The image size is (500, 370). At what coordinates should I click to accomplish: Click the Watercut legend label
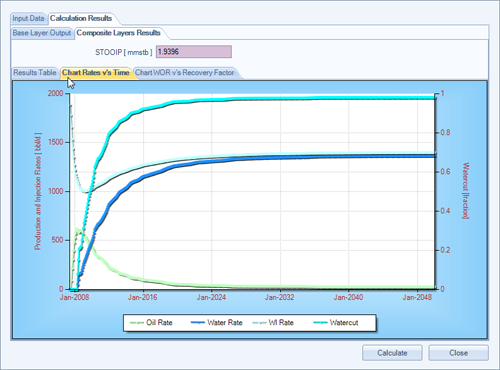point(344,323)
